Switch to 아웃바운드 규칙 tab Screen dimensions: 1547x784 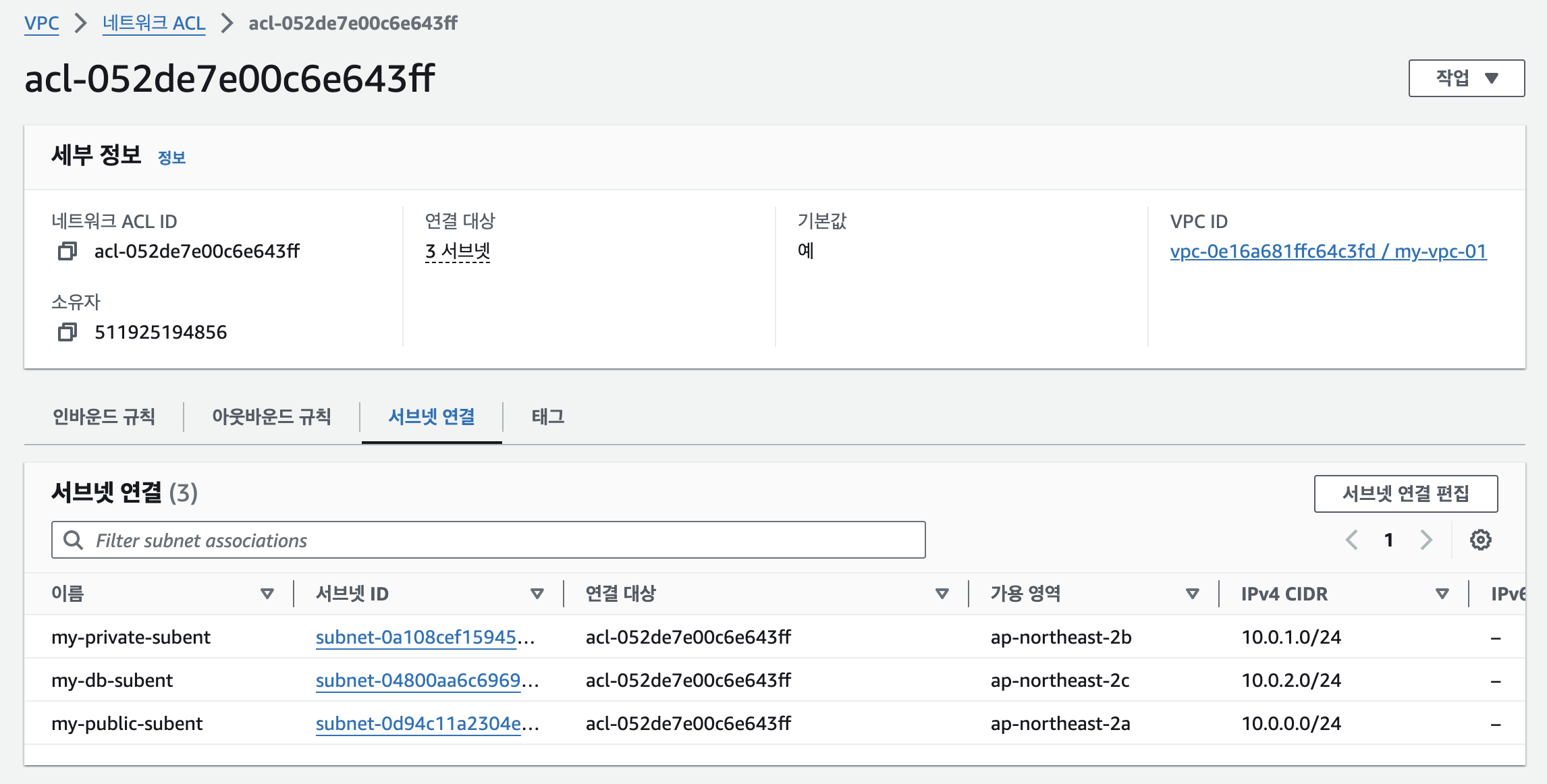(271, 416)
